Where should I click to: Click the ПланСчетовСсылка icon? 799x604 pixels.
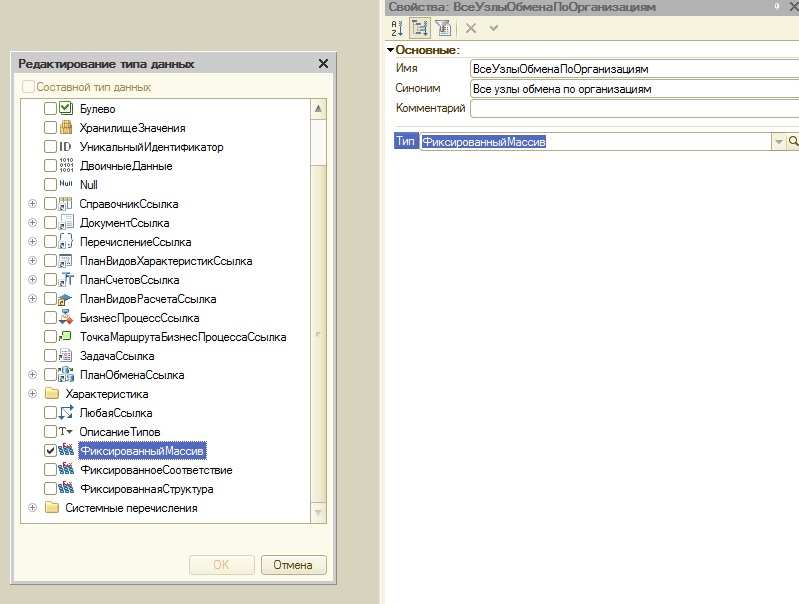tap(66, 279)
